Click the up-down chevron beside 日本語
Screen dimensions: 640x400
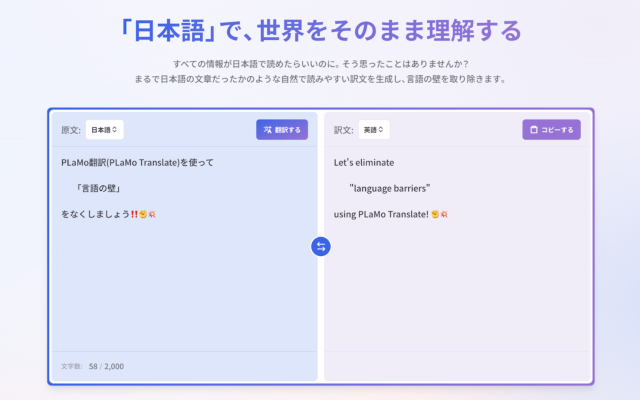[x=116, y=130]
